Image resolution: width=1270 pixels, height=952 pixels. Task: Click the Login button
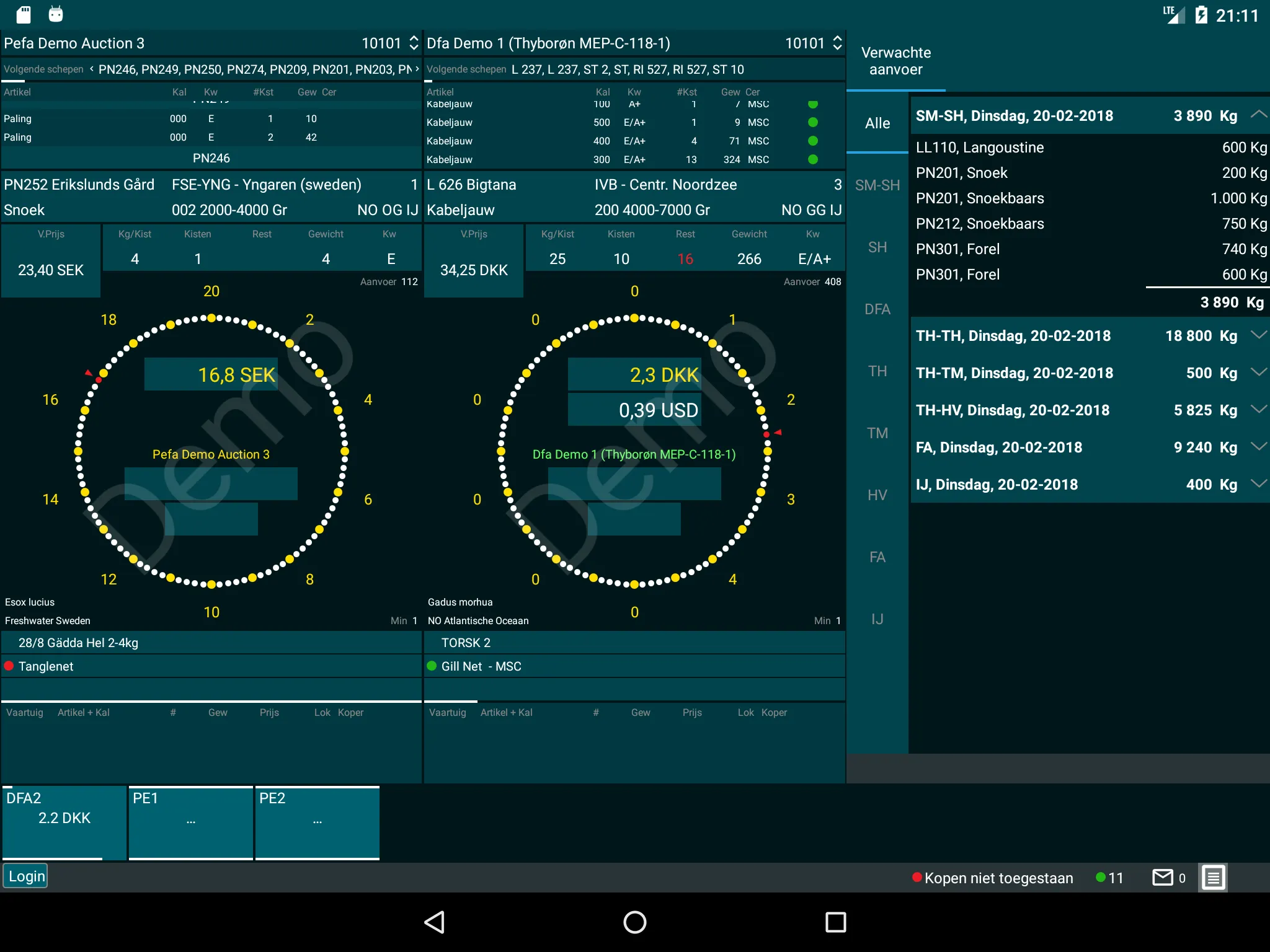pyautogui.click(x=26, y=876)
